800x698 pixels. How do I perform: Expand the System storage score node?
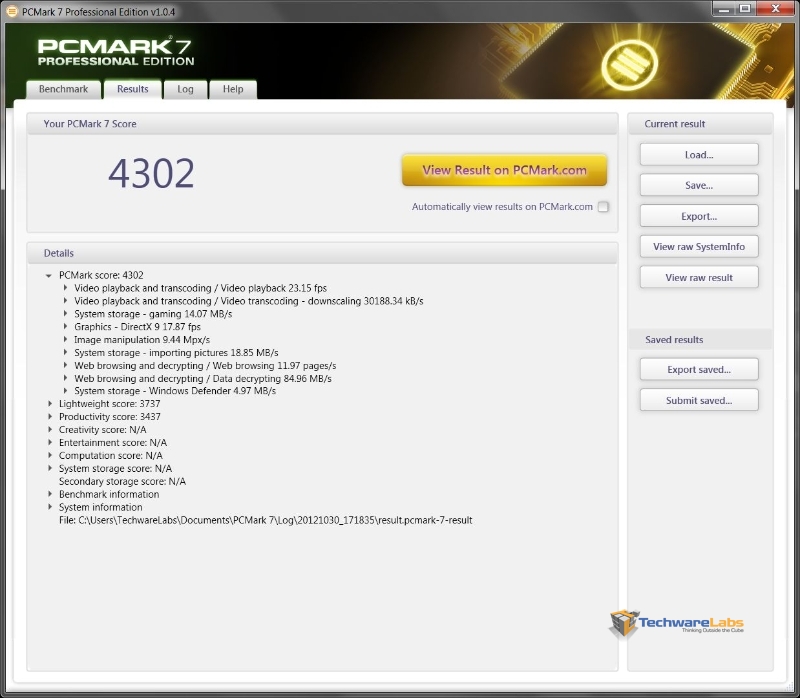click(x=50, y=468)
